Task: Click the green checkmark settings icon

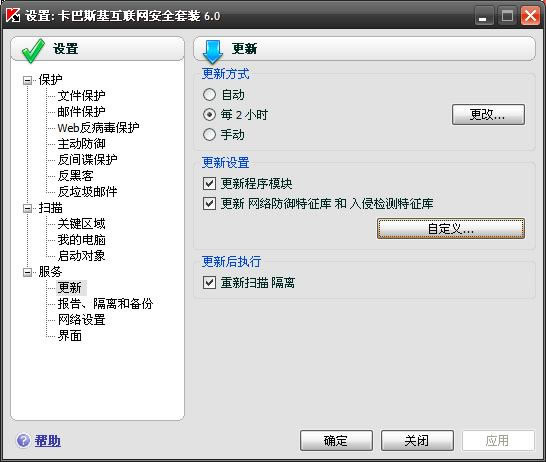Action: (x=33, y=51)
